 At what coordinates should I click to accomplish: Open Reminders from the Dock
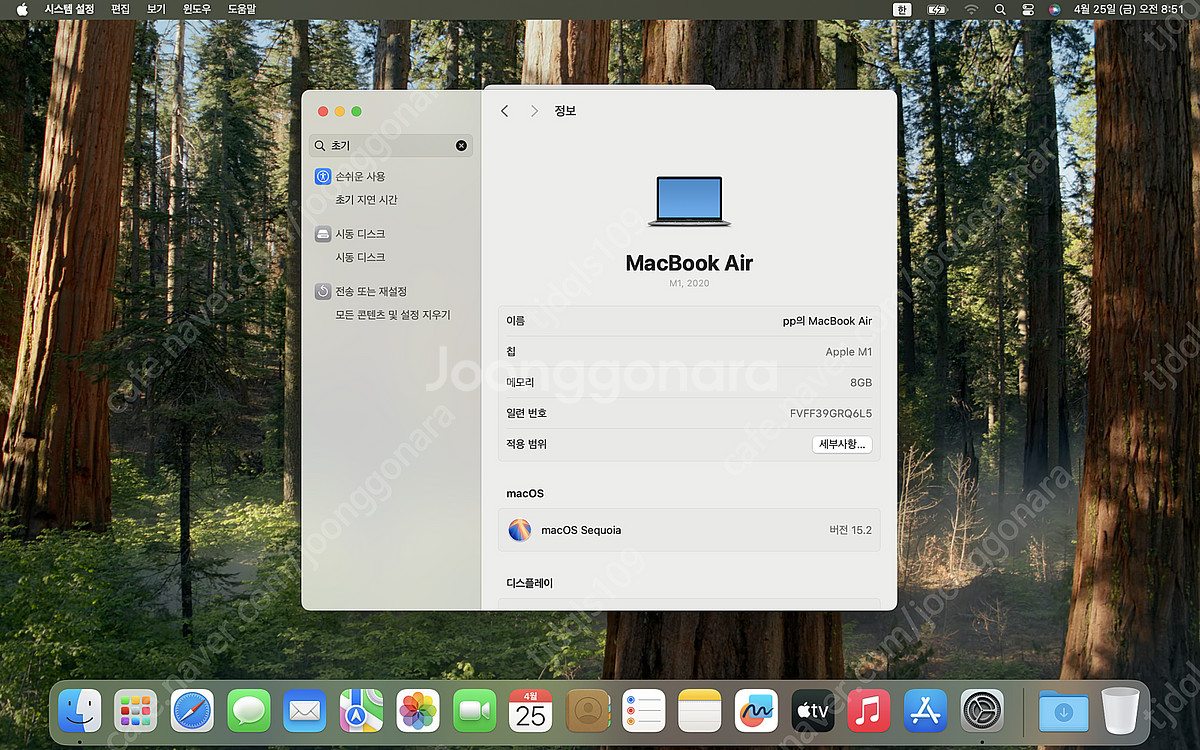(644, 711)
